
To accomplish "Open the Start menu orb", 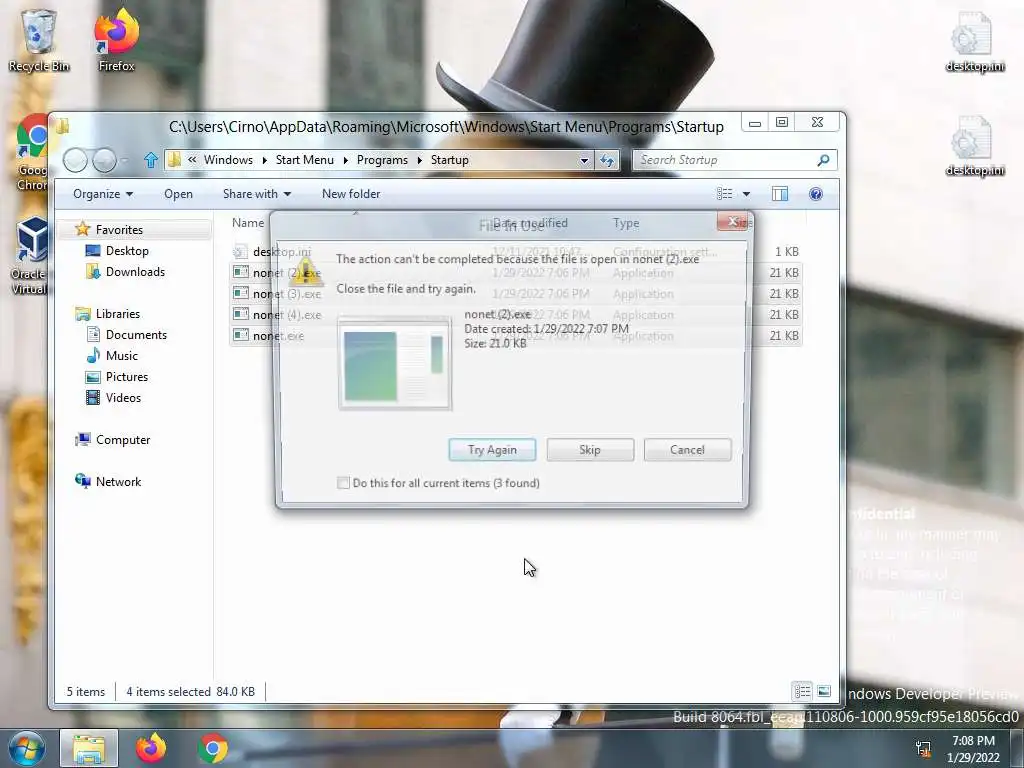I will tap(27, 748).
